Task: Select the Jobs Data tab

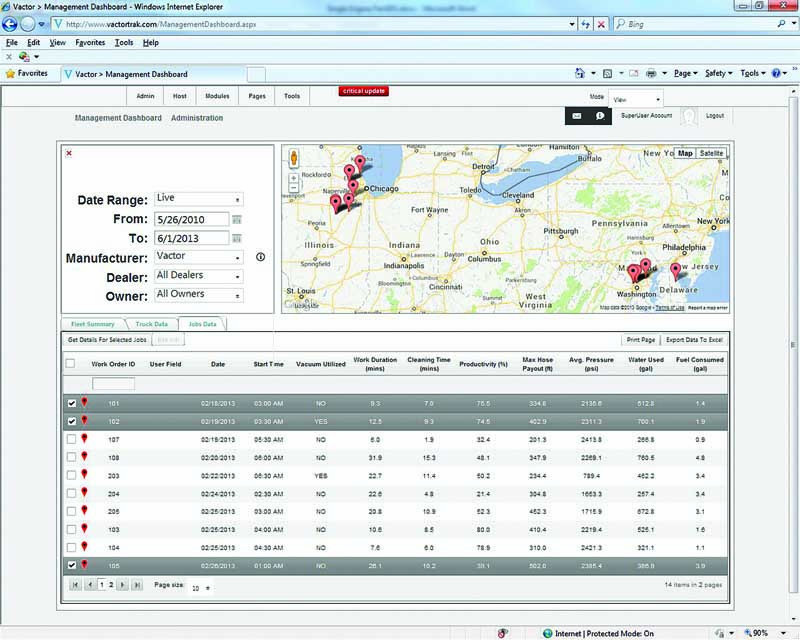Action: [203, 324]
